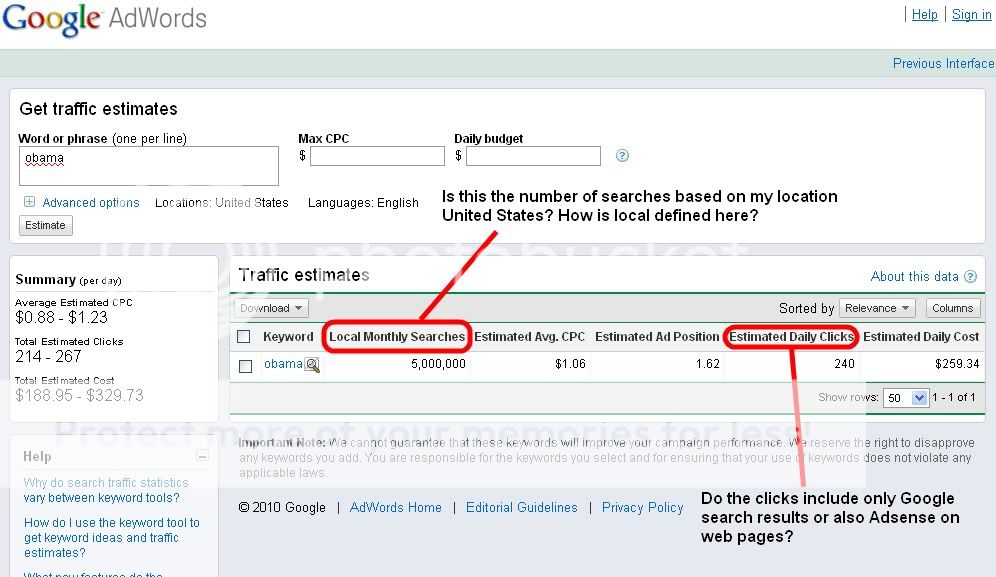Open the AdWords Home footer link

pyautogui.click(x=396, y=508)
